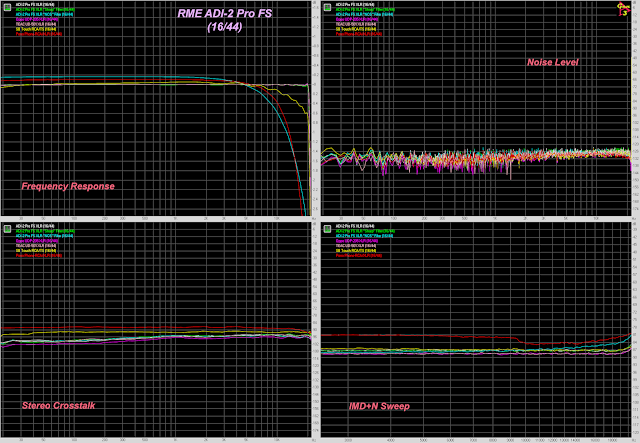Viewport: 640px width, 443px height.
Task: Select green 'Sharp' Filter legend in Noise Level
Action: tap(365, 9)
